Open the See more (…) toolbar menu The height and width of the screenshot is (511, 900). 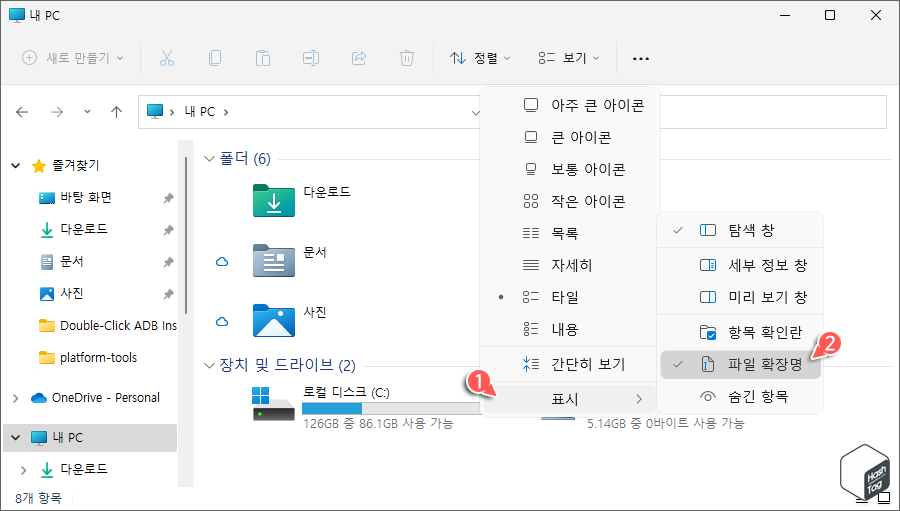point(641,59)
